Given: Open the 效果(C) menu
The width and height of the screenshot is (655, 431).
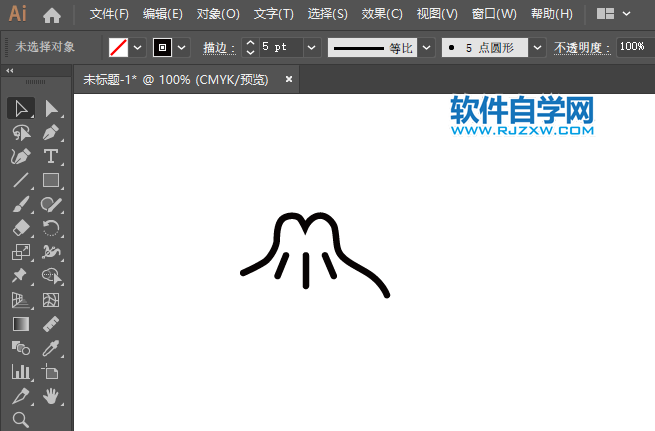Looking at the screenshot, I should tap(382, 15).
